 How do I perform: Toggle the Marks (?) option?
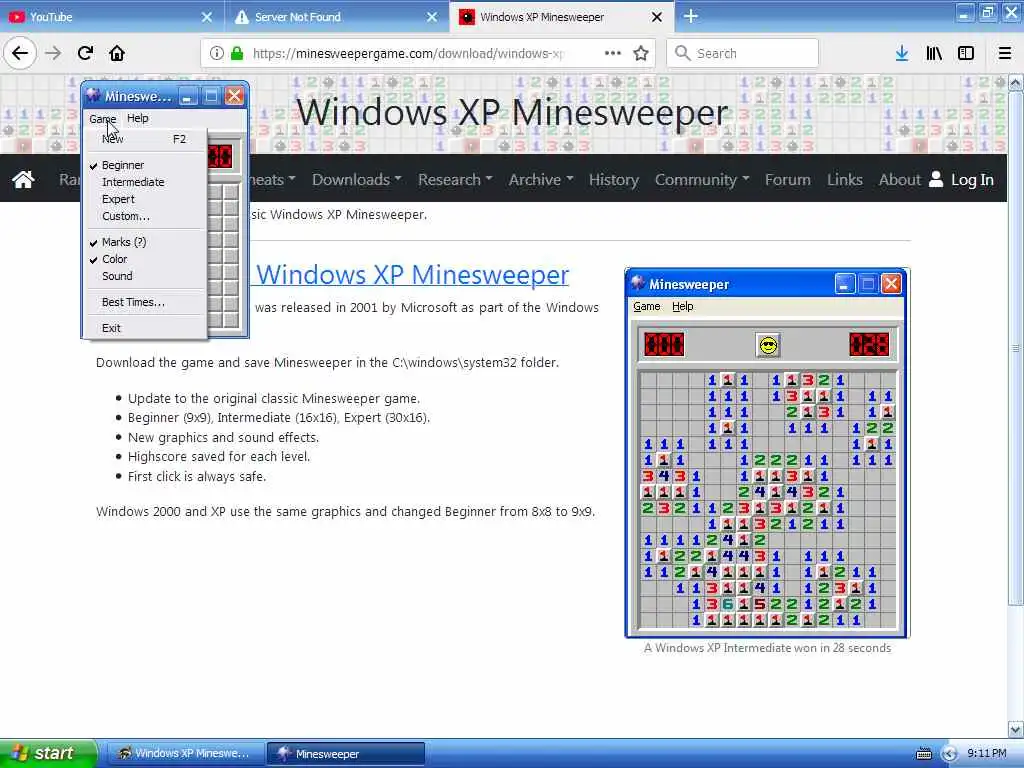click(x=124, y=242)
